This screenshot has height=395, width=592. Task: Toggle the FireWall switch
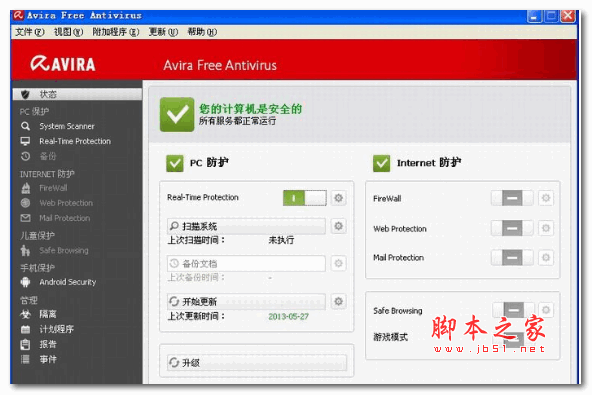click(512, 198)
